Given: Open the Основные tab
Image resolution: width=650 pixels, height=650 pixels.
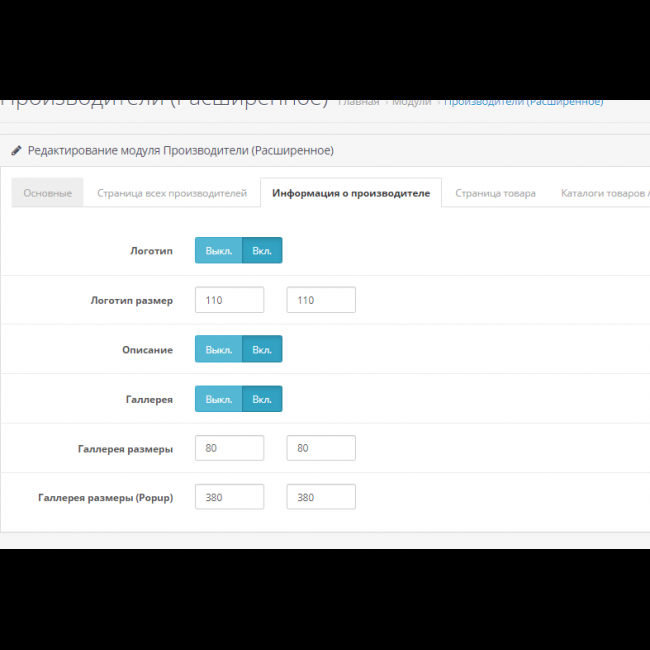Looking at the screenshot, I should pos(47,193).
